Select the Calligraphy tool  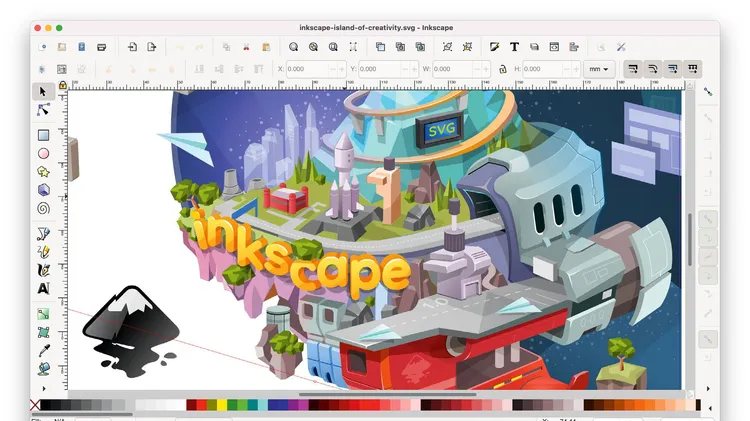(43, 270)
